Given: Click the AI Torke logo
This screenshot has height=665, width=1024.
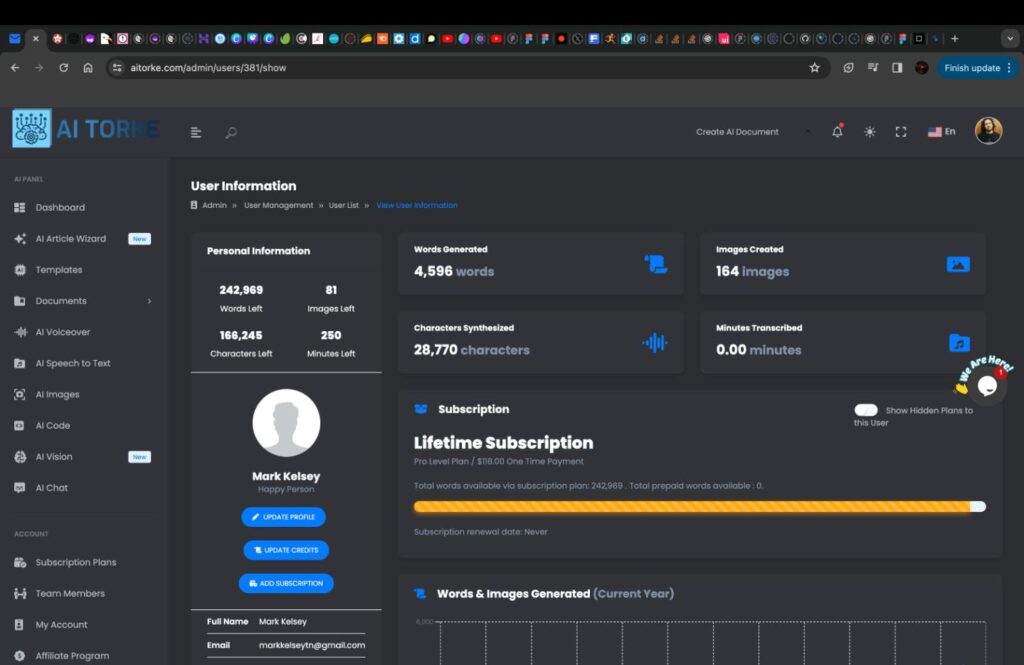Looking at the screenshot, I should (x=86, y=130).
